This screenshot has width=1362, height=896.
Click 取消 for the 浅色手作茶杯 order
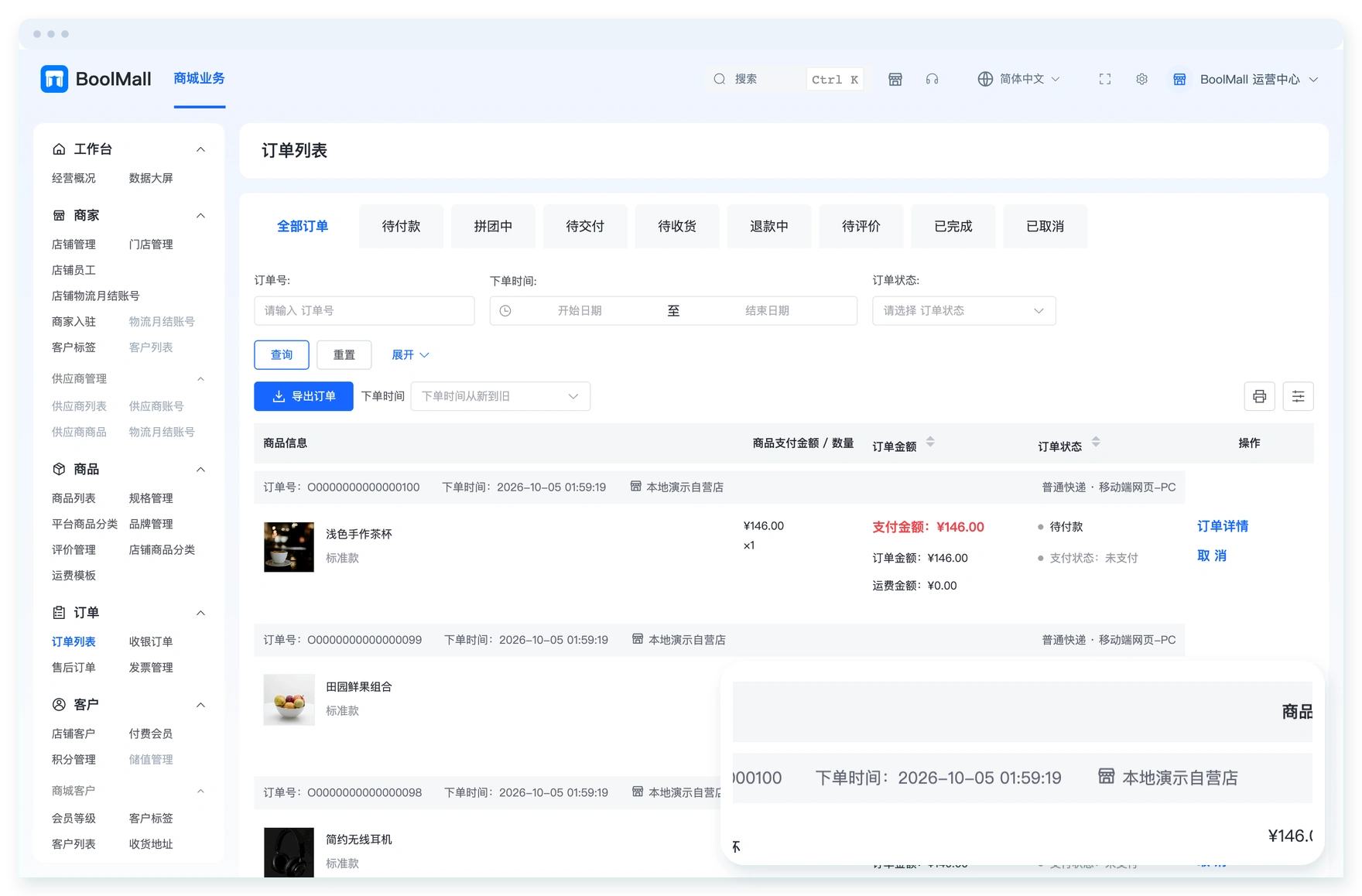click(x=1212, y=556)
